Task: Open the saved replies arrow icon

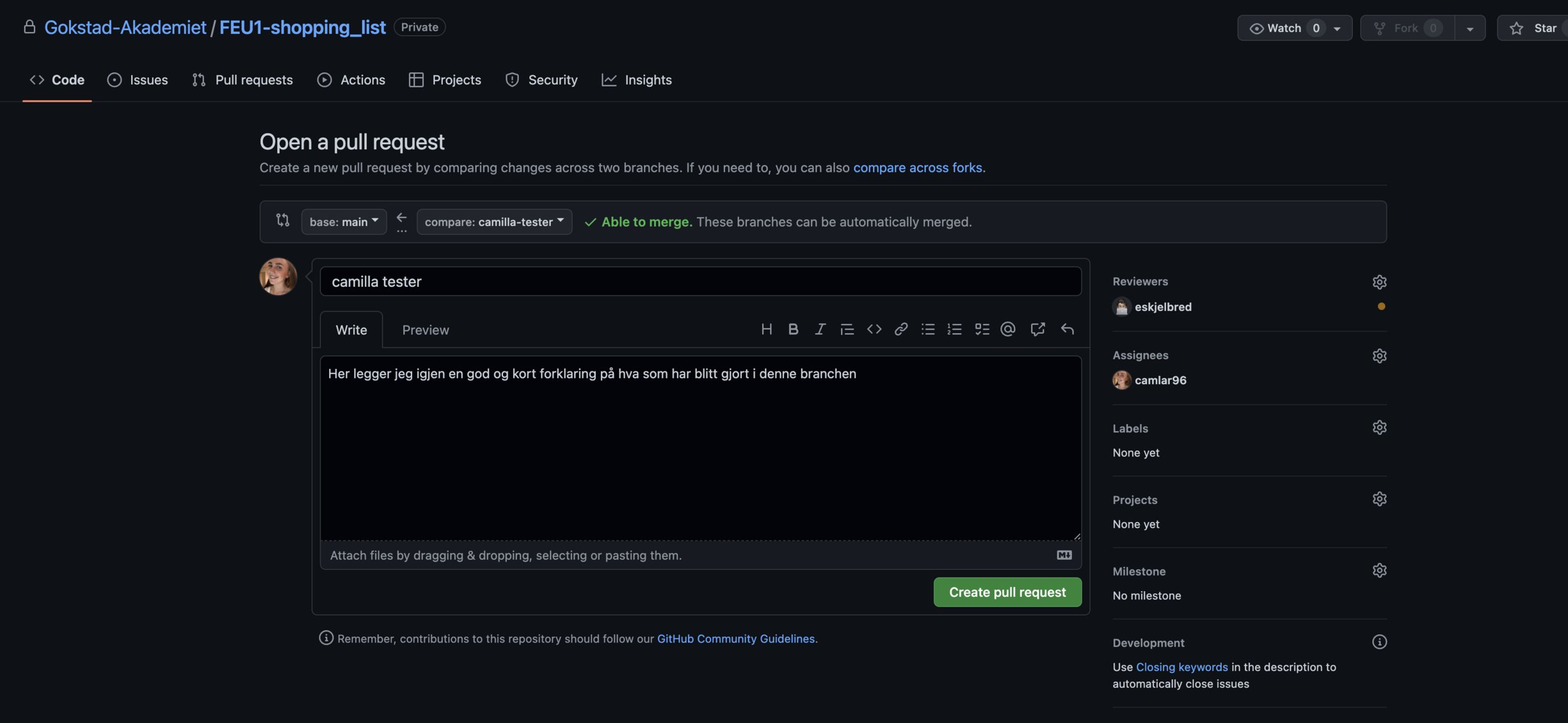Action: pyautogui.click(x=1067, y=329)
